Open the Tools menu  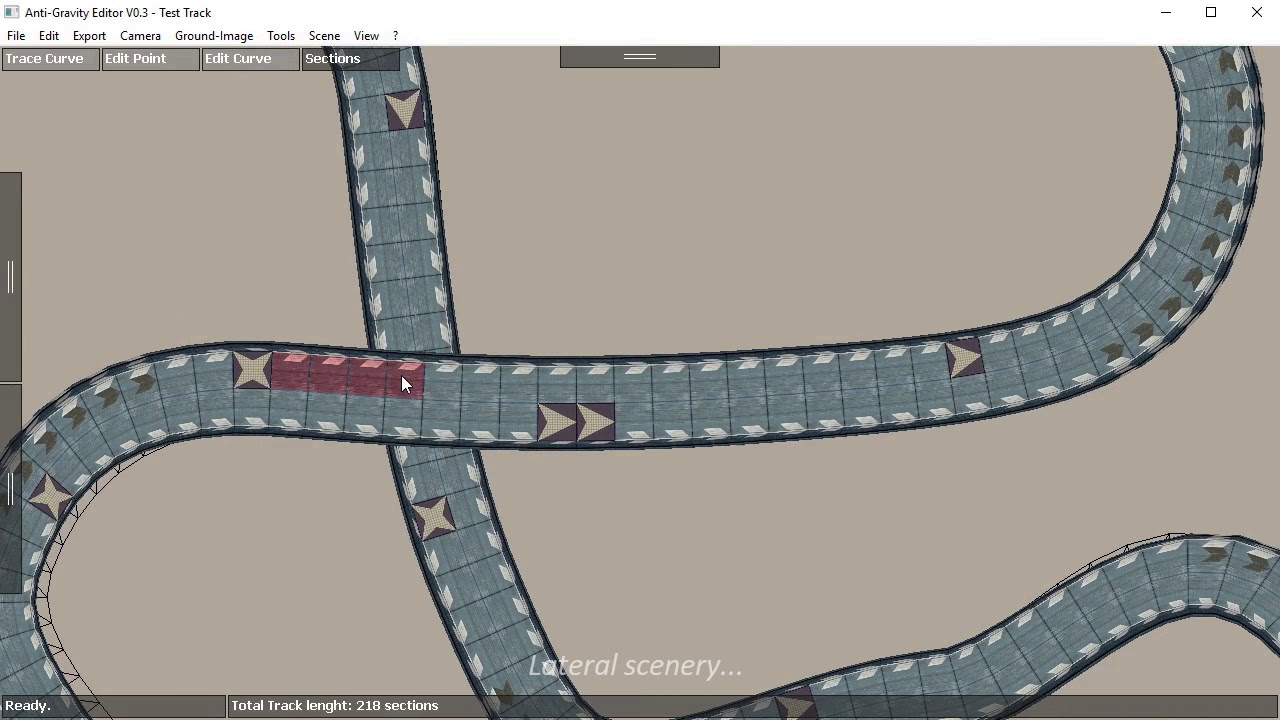(x=281, y=36)
